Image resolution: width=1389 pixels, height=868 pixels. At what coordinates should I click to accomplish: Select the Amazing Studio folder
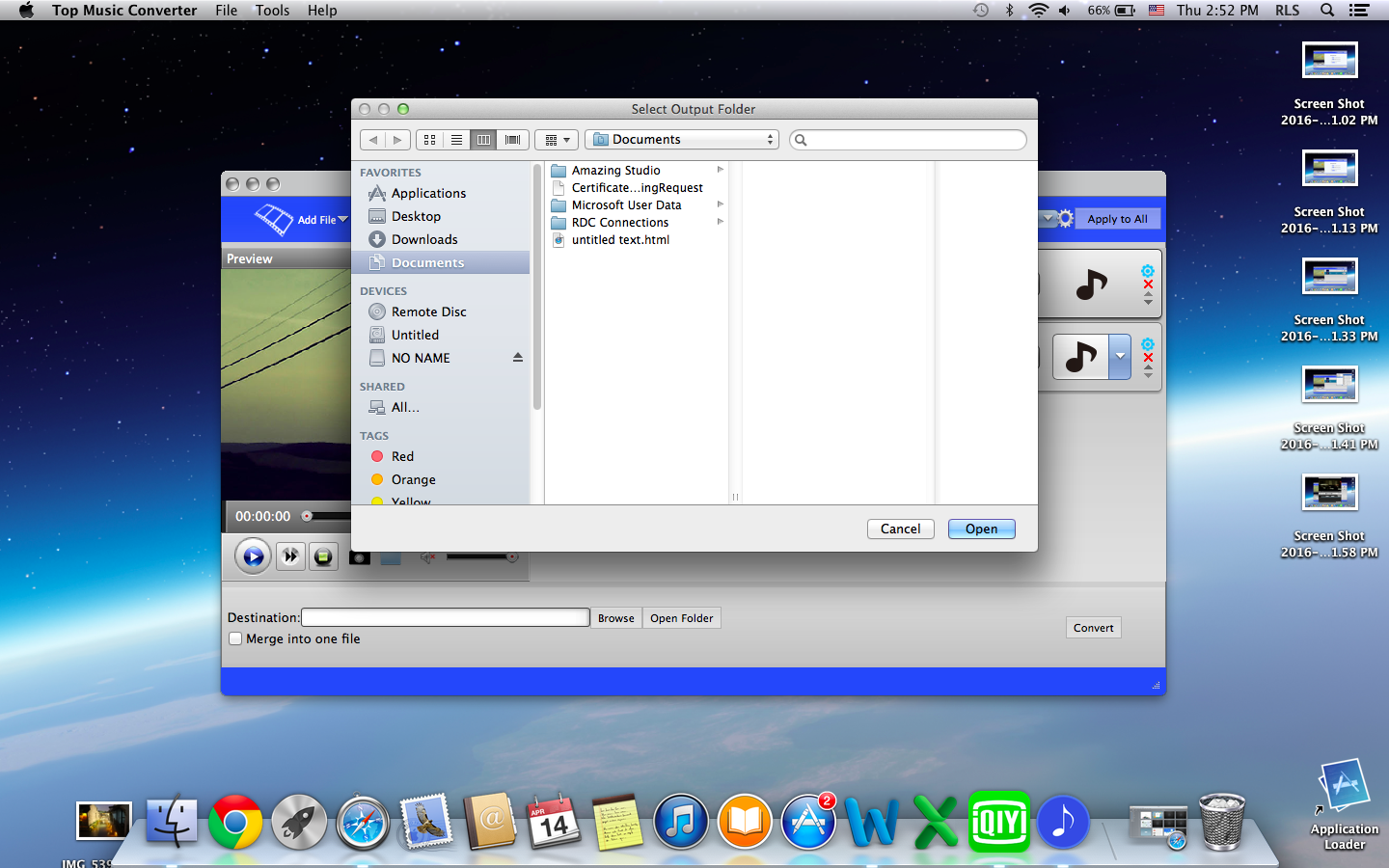pyautogui.click(x=615, y=171)
